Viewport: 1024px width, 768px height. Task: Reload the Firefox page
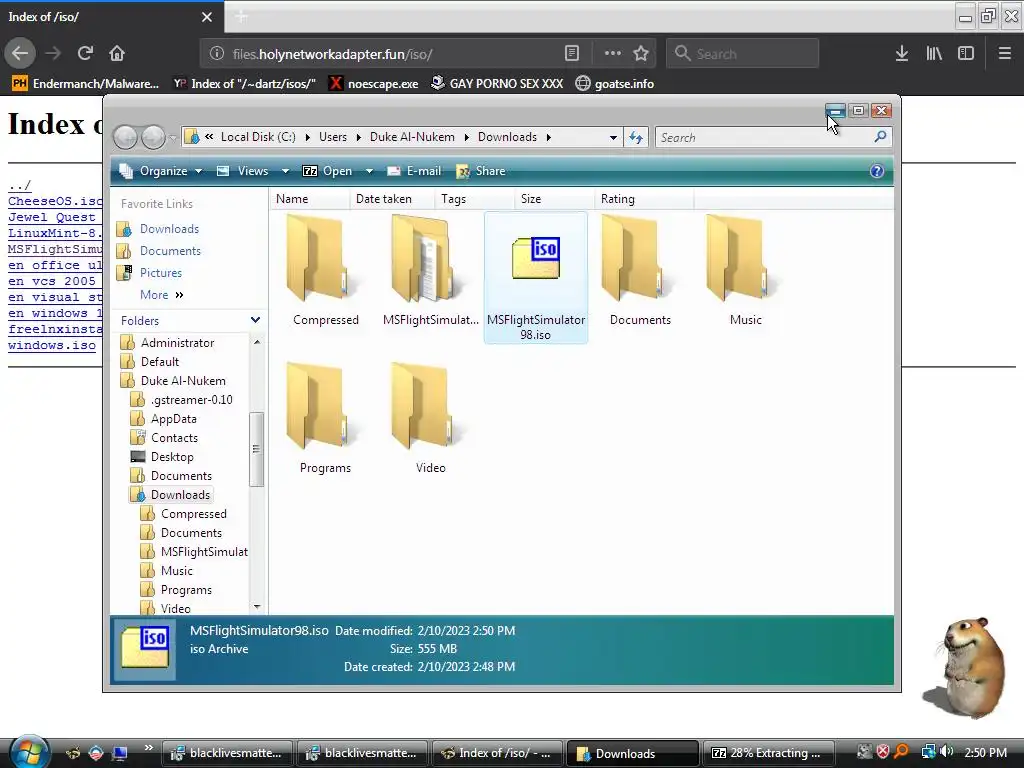[x=85, y=54]
